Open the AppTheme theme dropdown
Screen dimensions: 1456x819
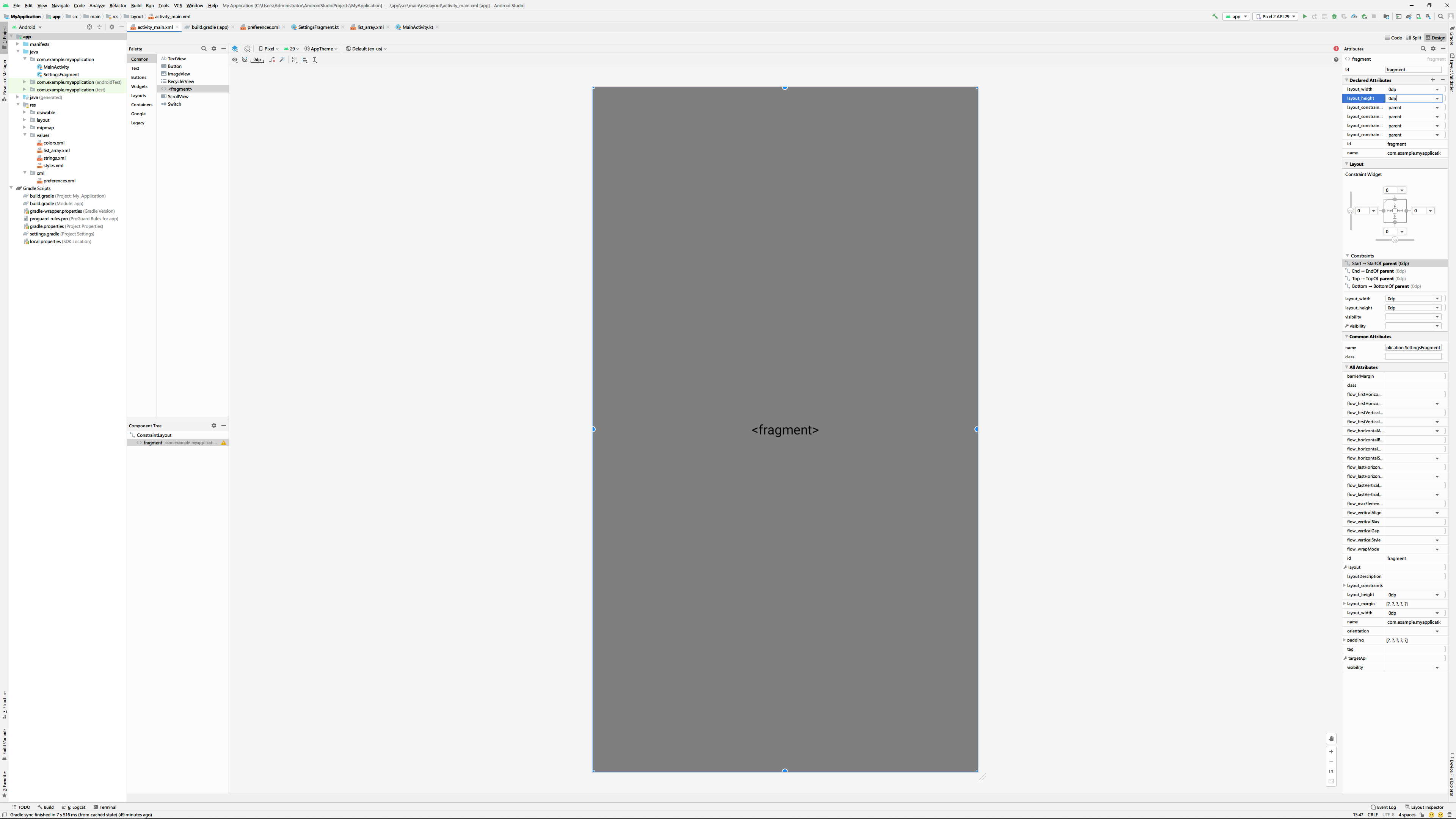coord(321,49)
